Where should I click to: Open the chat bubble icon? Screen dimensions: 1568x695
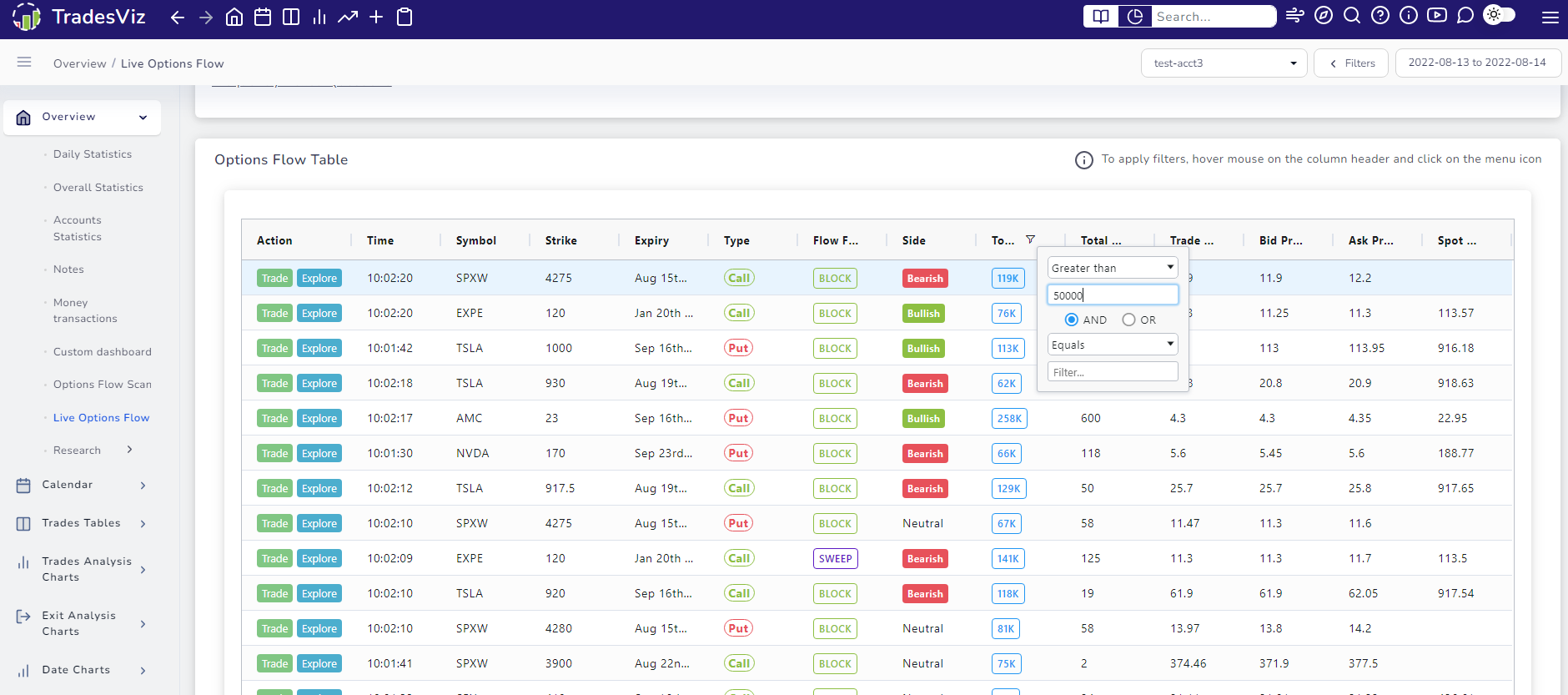point(1465,16)
